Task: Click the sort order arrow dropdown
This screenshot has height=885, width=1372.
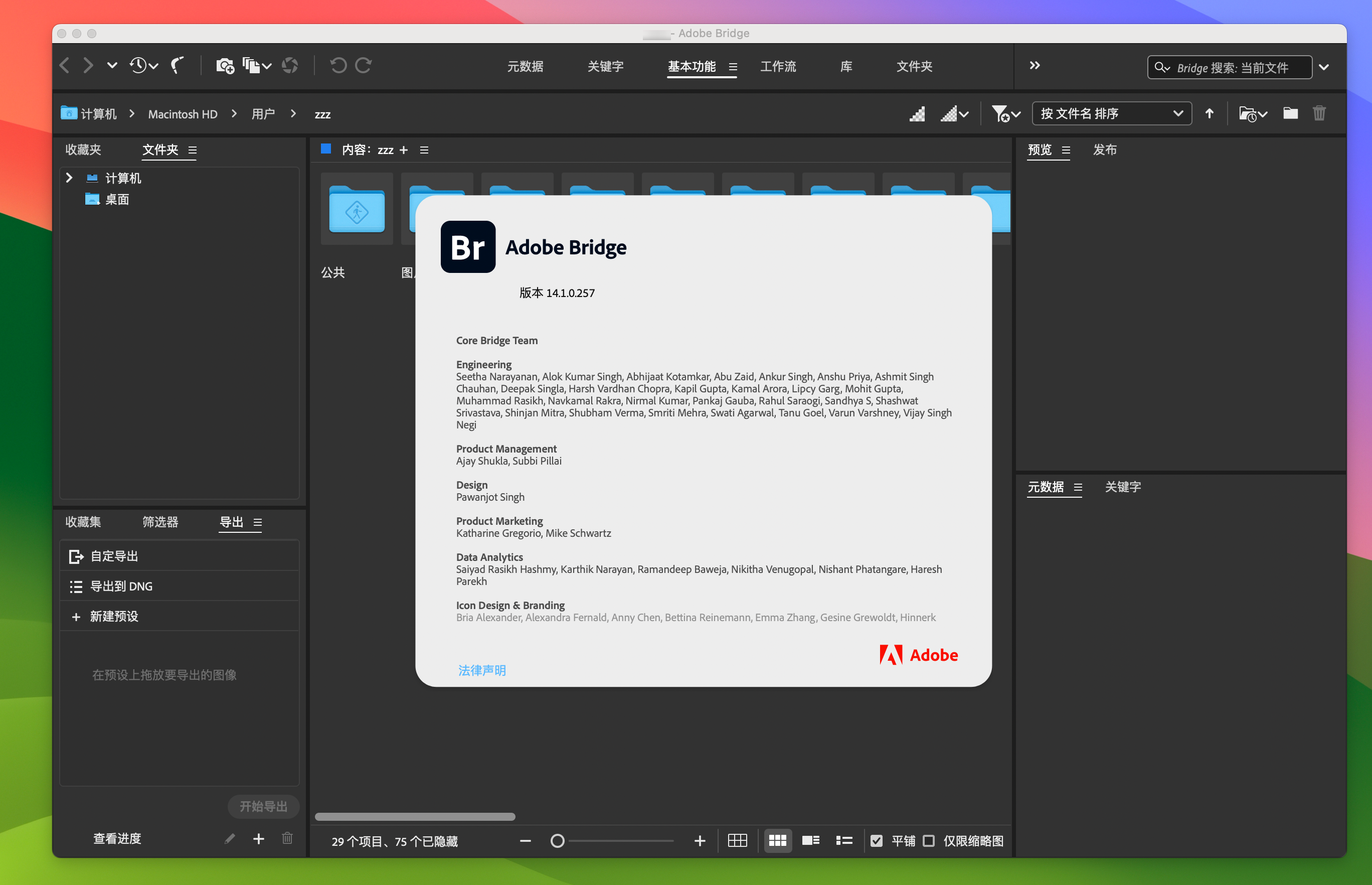Action: (1210, 113)
